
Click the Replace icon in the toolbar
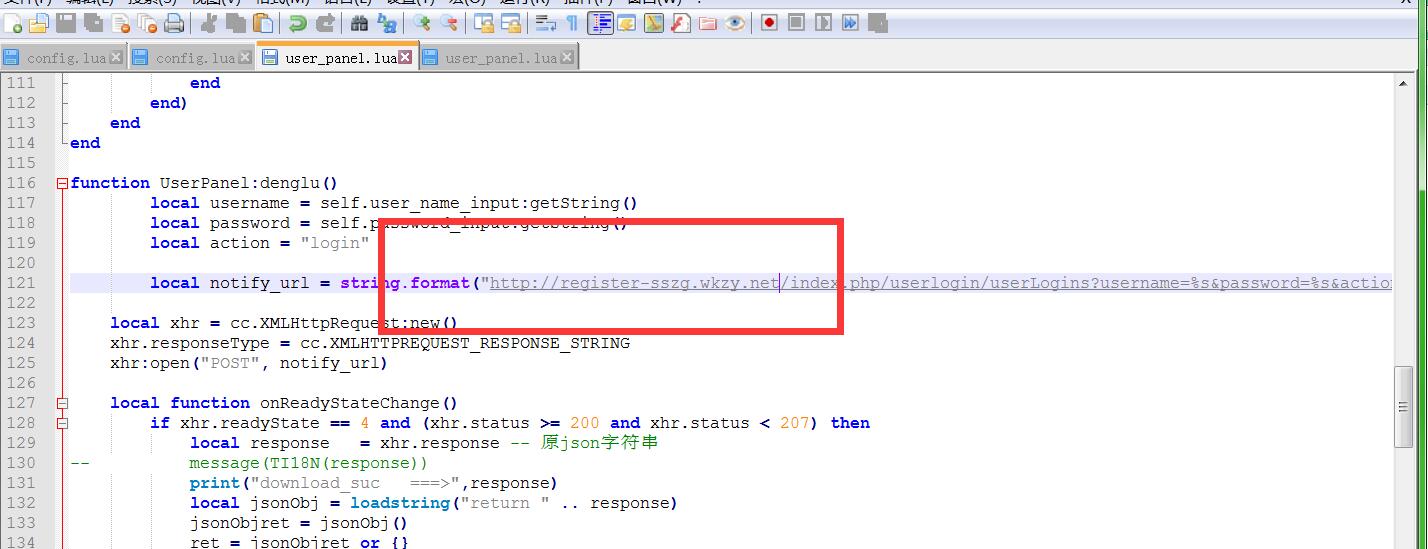coord(387,23)
